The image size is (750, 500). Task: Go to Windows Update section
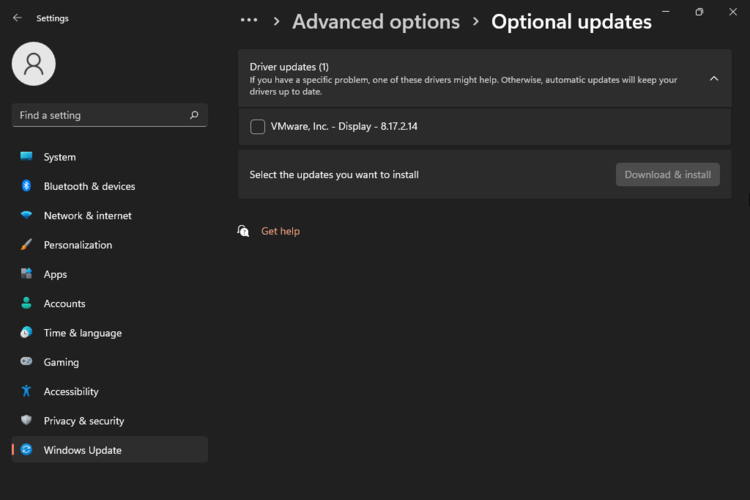pyautogui.click(x=82, y=450)
